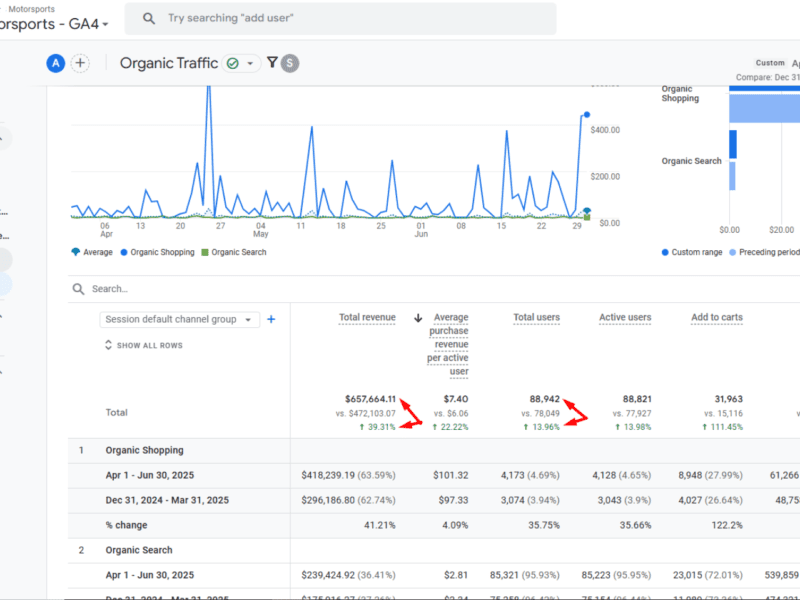Image resolution: width=800 pixels, height=600 pixels.
Task: Click the Custom range legend swatch
Action: 665,252
